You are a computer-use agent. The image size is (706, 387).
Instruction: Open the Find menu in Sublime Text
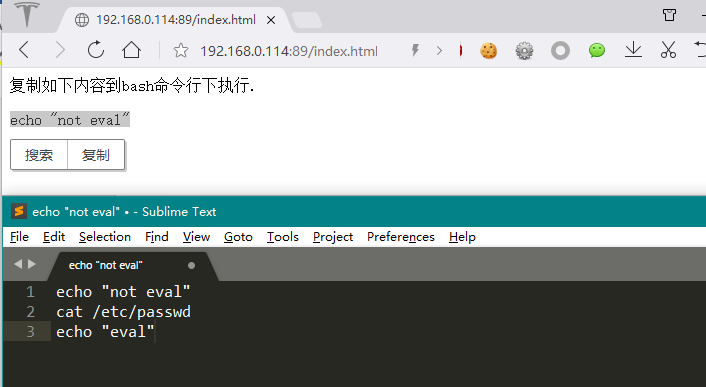[x=157, y=237]
